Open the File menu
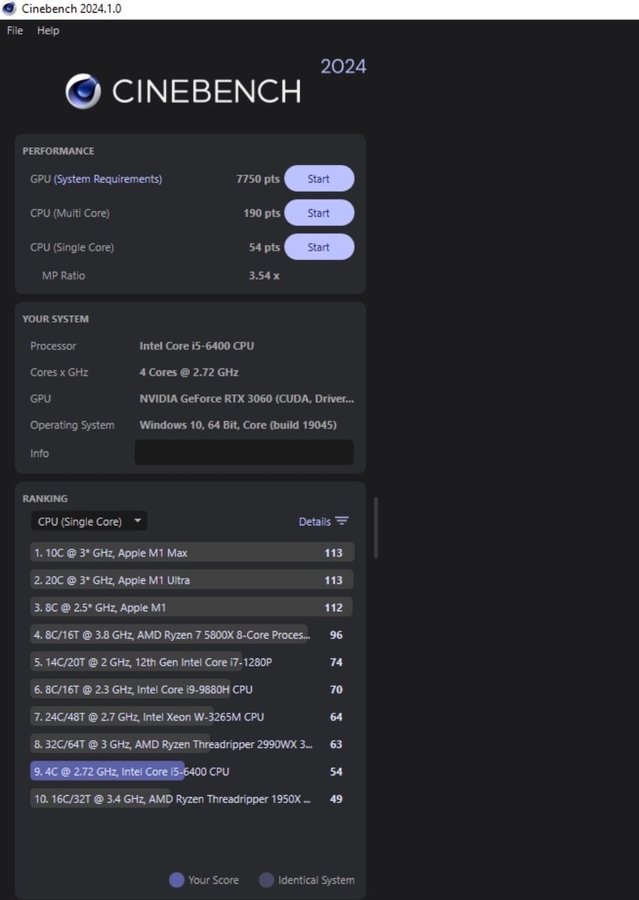639x900 pixels. click(x=15, y=31)
